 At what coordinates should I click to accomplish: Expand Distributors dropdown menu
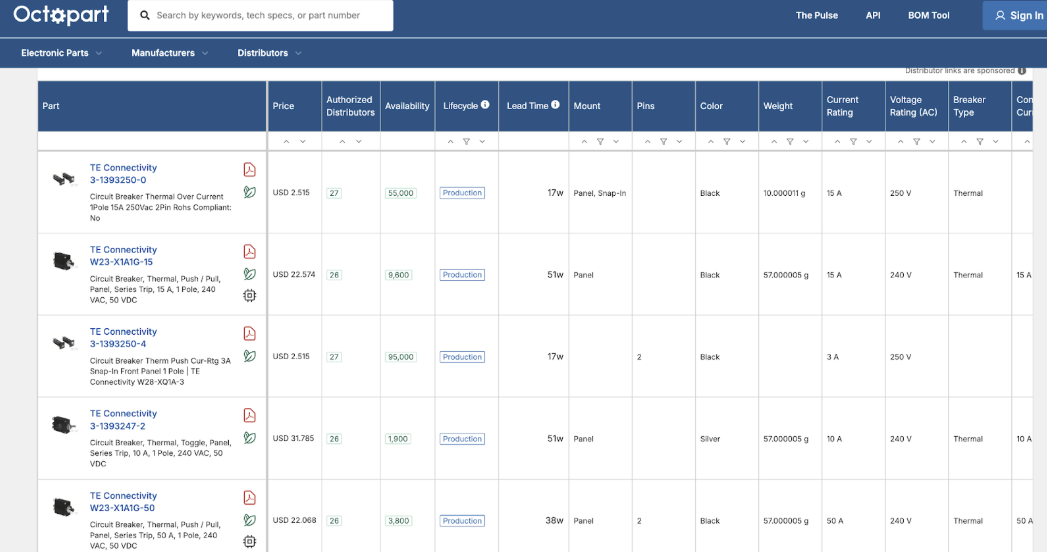(270, 53)
